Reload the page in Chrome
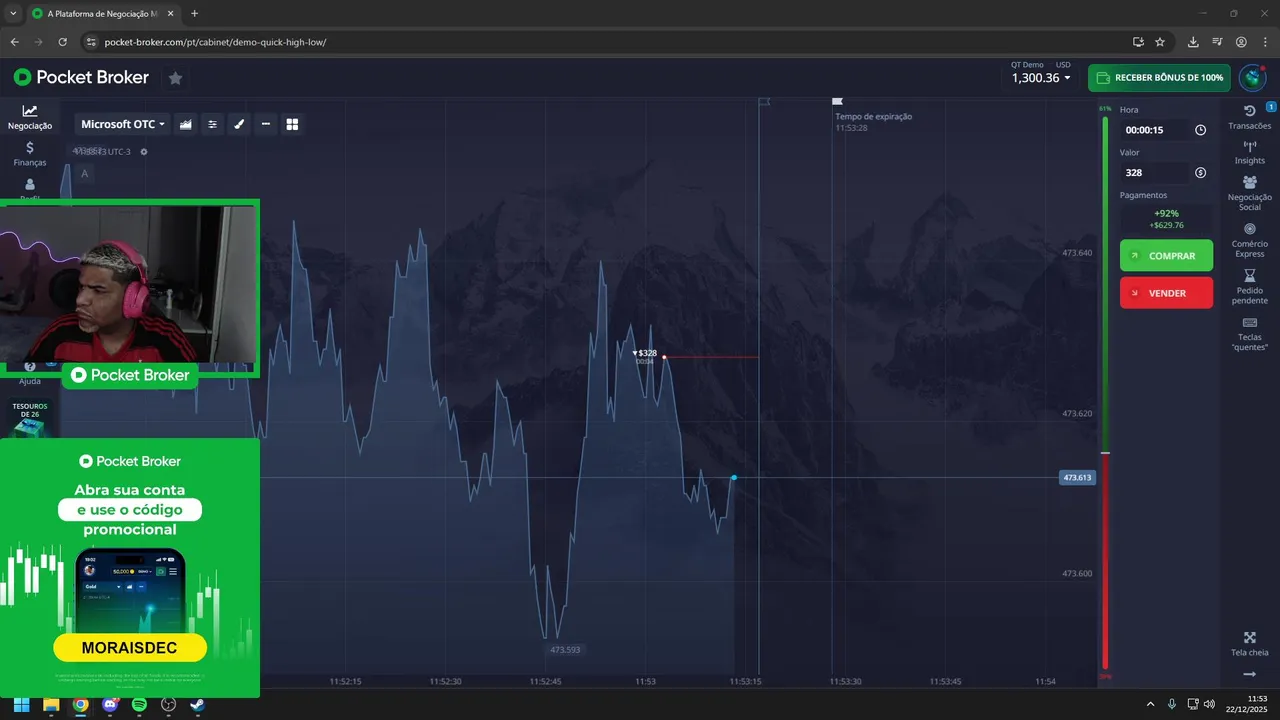The image size is (1280, 720). point(62,42)
